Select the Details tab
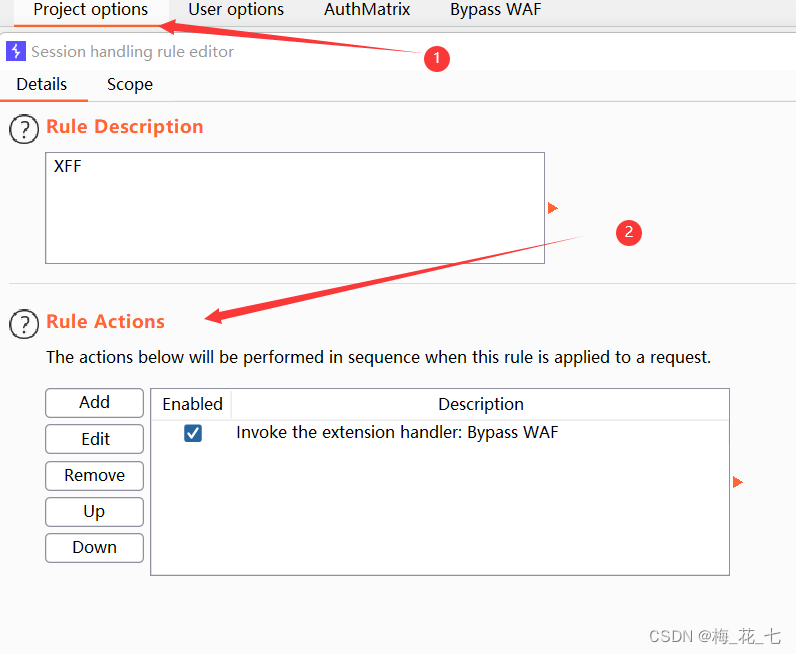 tap(42, 84)
